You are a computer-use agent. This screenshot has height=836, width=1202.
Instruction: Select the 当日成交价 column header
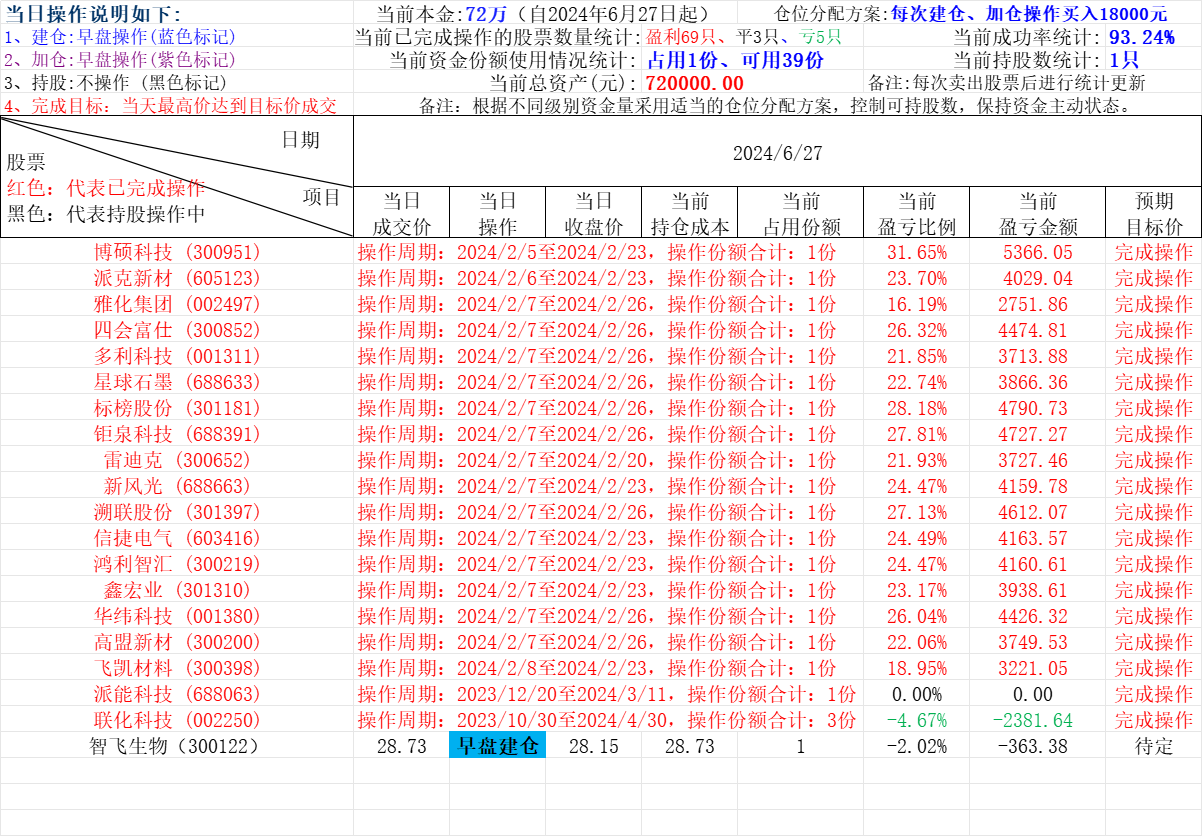pyautogui.click(x=401, y=213)
